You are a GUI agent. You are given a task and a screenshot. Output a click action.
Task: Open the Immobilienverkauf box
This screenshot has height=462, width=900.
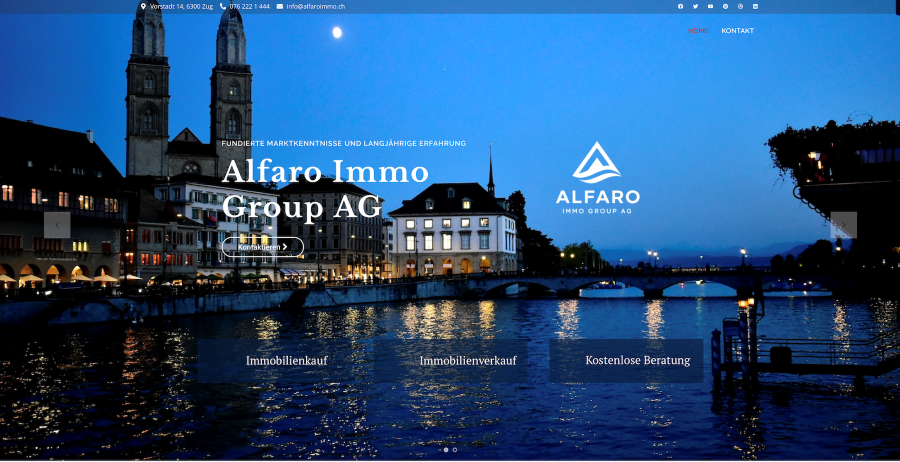click(451, 361)
